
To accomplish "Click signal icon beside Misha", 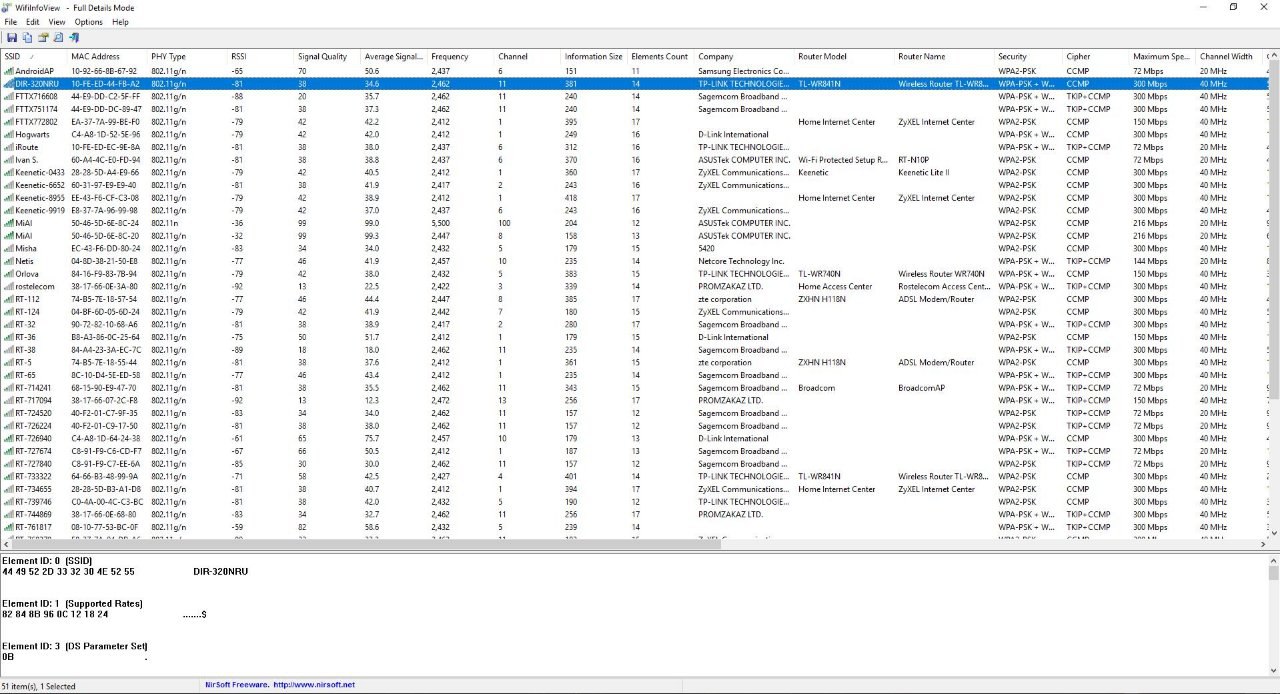I will 8,248.
